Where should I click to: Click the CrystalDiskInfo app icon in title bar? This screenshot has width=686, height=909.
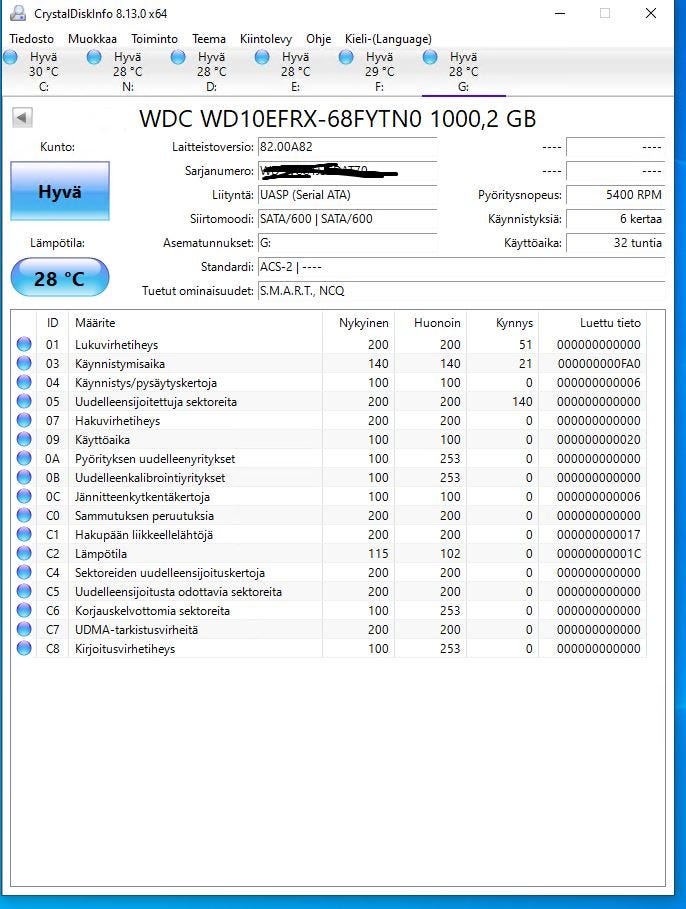tap(19, 13)
